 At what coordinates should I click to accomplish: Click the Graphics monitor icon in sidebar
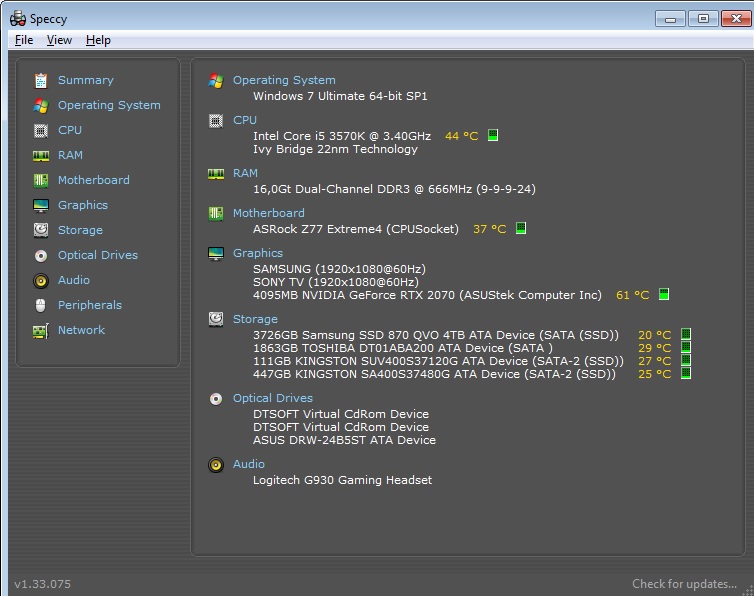41,205
